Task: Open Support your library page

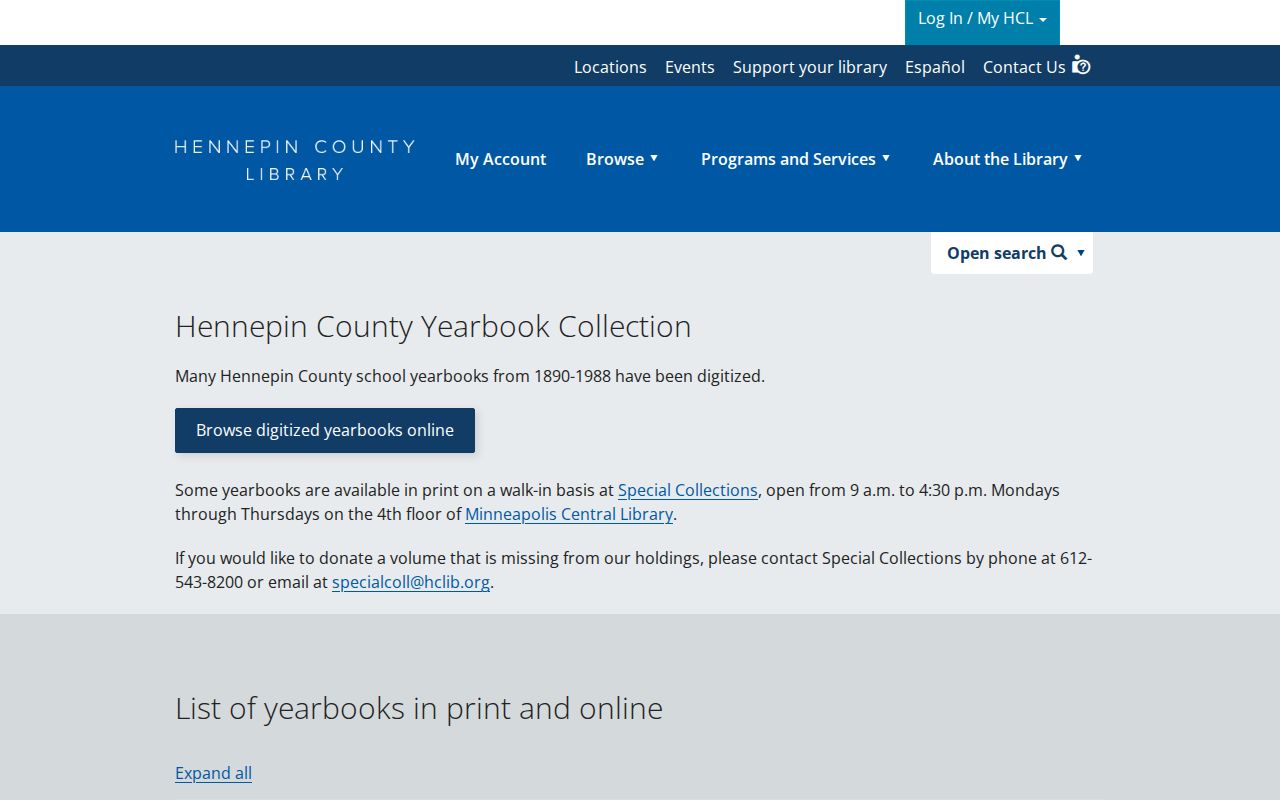Action: click(x=810, y=67)
